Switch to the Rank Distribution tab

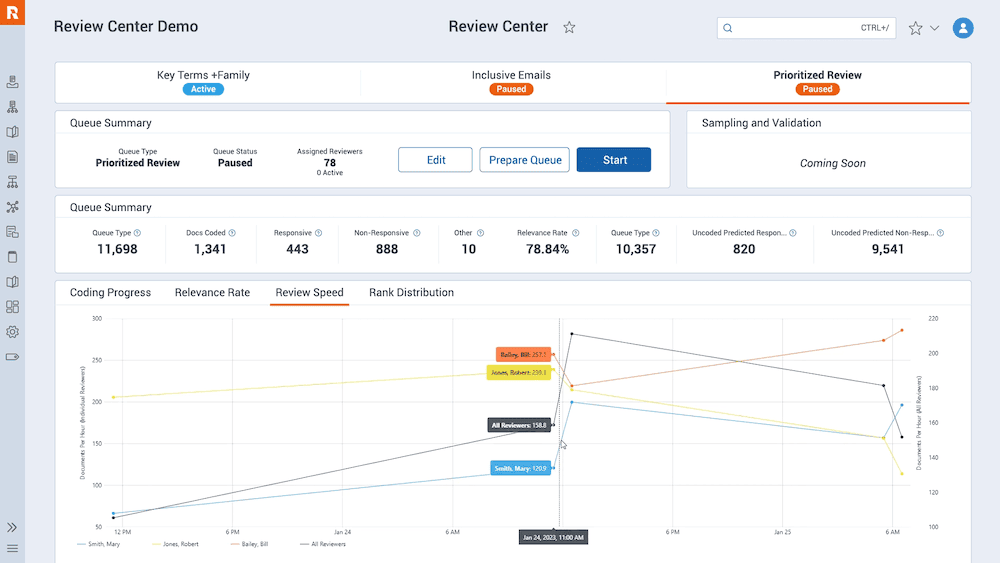411,292
